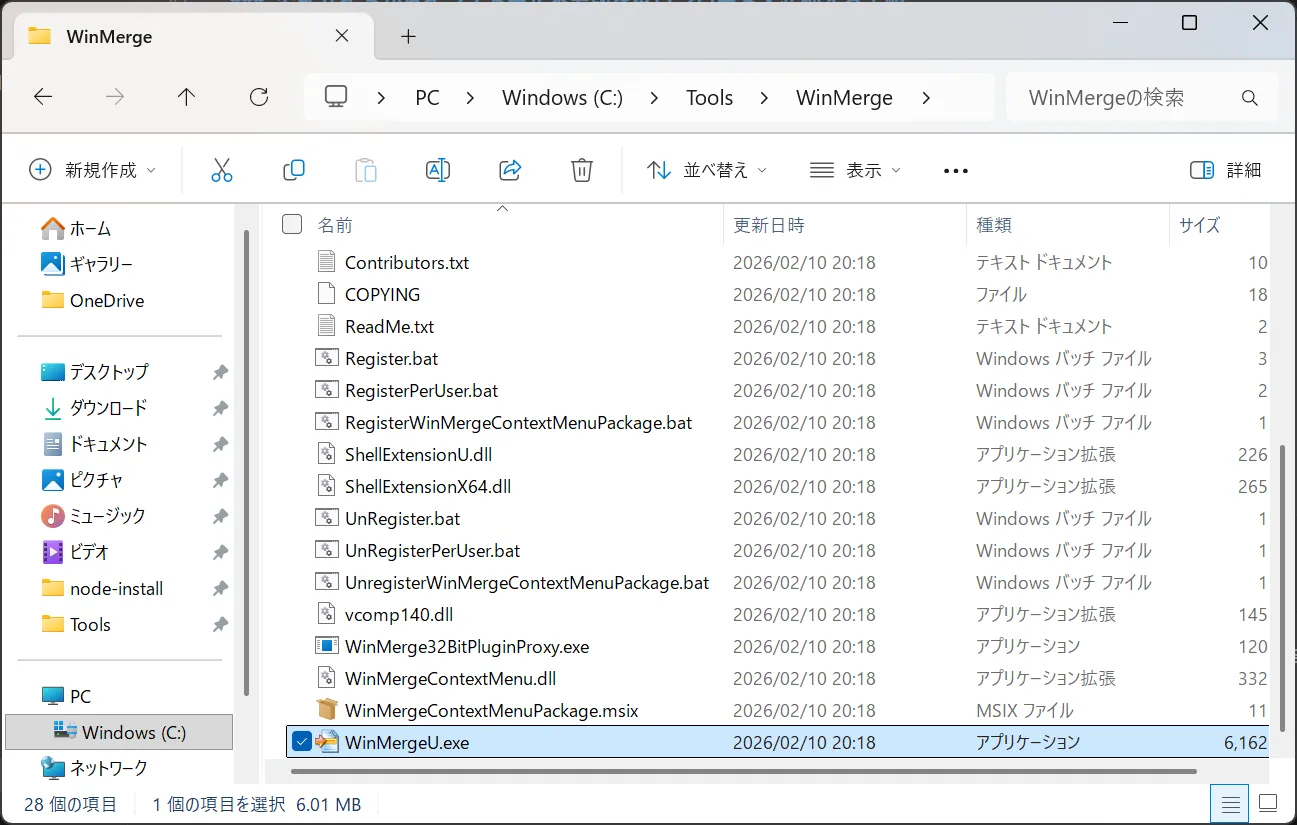
Task: Click the Rename icon in toolbar
Action: 438,170
